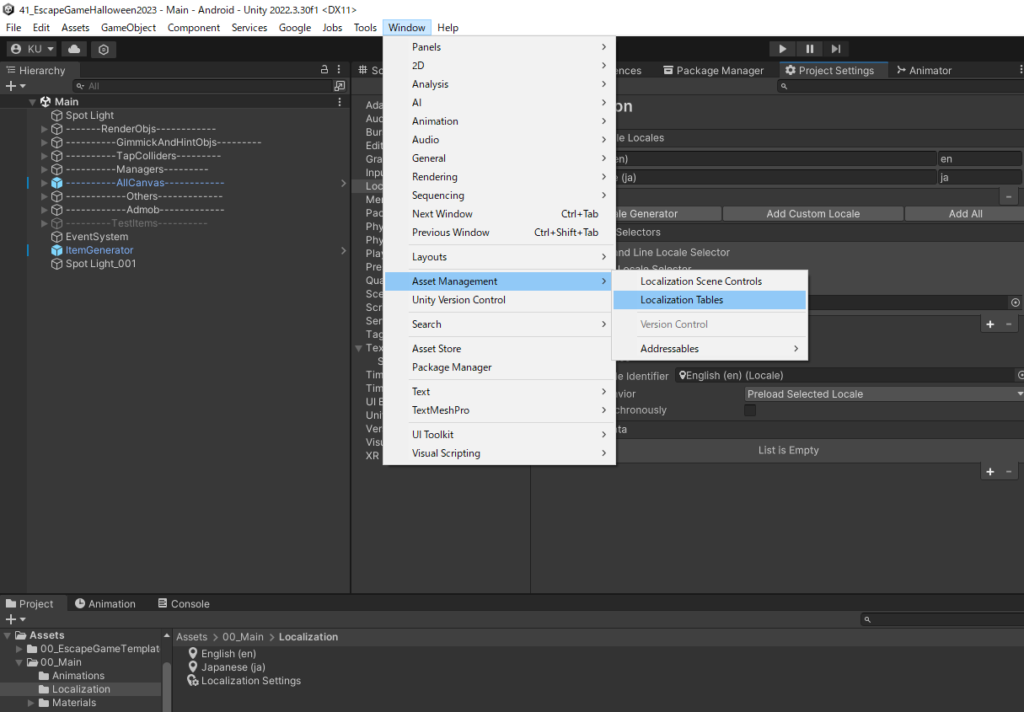Click the locale pin icon beside Japanese (ja) asset
Image resolution: width=1024 pixels, height=712 pixels.
click(x=193, y=667)
